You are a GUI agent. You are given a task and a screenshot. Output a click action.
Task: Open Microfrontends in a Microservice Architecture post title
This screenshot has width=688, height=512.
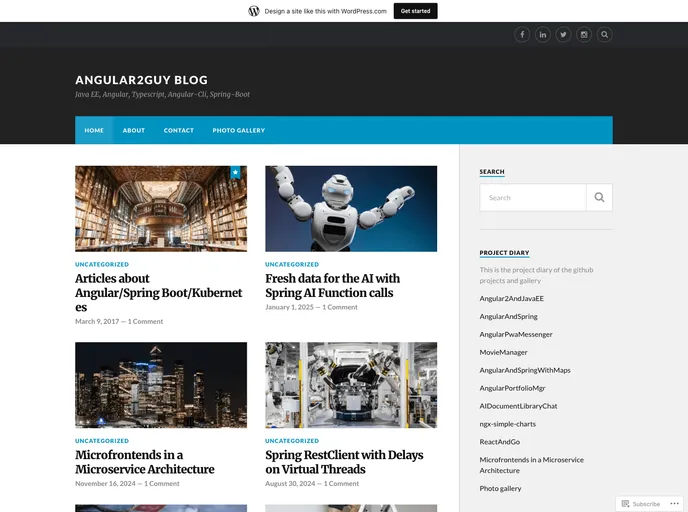(x=144, y=462)
